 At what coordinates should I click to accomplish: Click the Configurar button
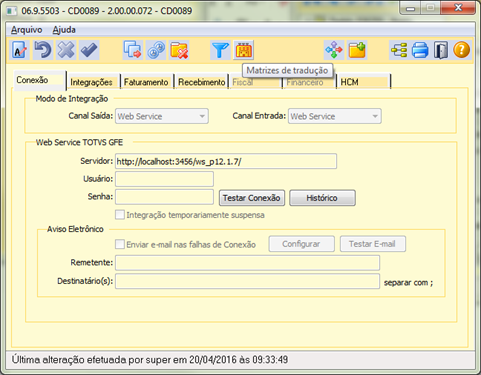click(301, 244)
